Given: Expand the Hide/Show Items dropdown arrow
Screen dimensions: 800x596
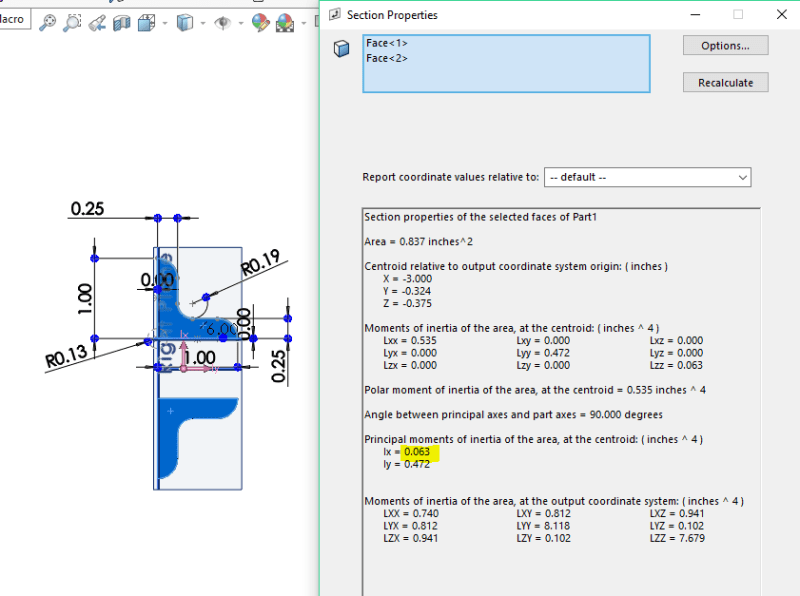Looking at the screenshot, I should point(241,23).
